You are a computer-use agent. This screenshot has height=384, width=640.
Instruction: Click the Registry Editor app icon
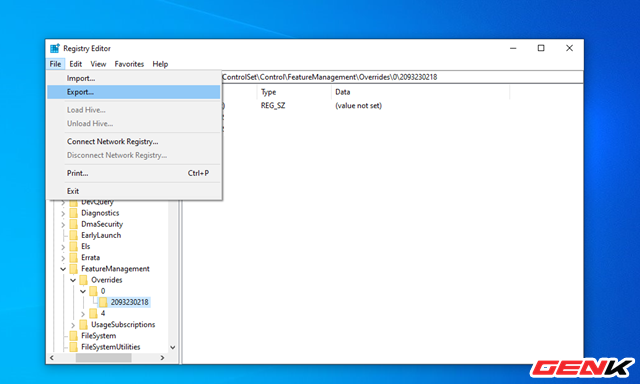tap(55, 48)
